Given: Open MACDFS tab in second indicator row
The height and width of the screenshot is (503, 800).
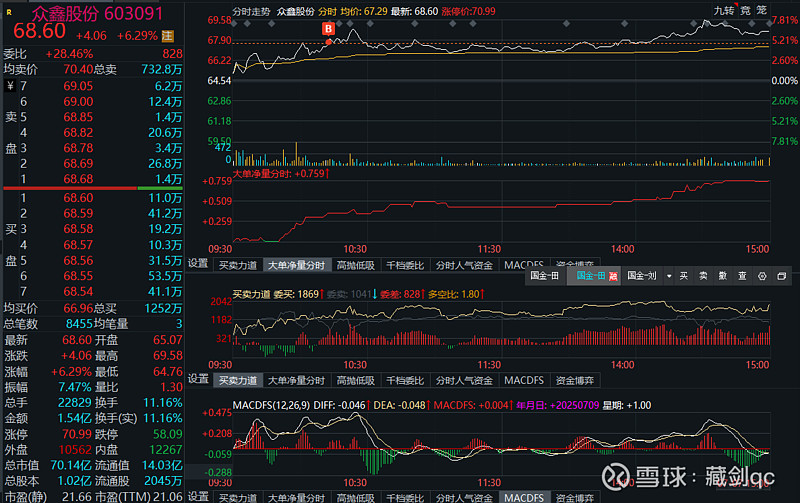Looking at the screenshot, I should [x=524, y=380].
